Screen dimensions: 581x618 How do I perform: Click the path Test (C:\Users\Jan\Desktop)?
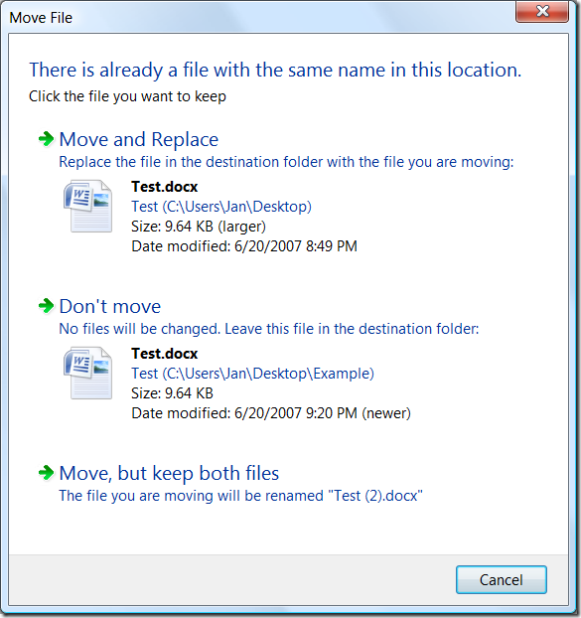[x=222, y=207]
